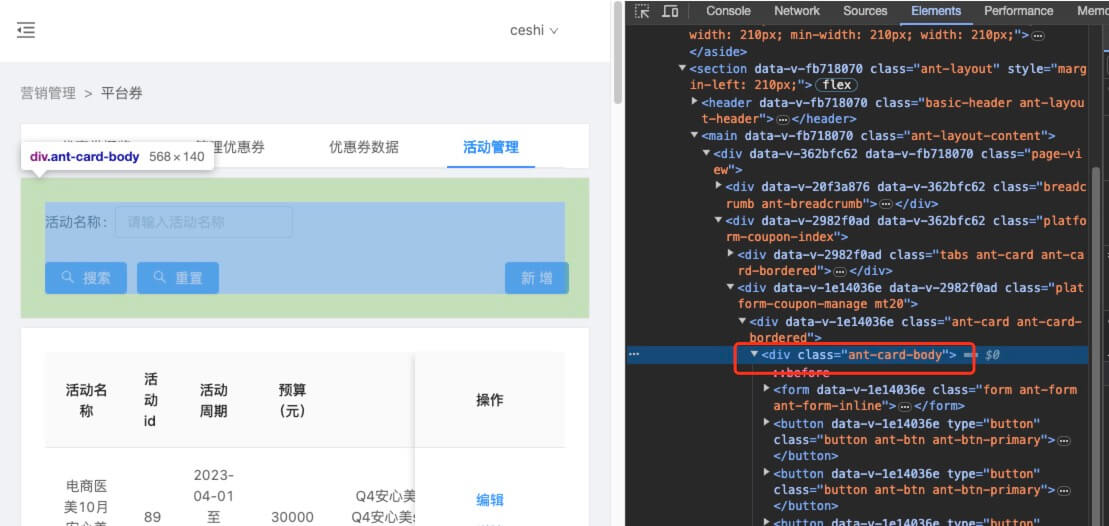The height and width of the screenshot is (526, 1109).
Task: Activate the DevTools inspect element picker
Action: pos(642,11)
